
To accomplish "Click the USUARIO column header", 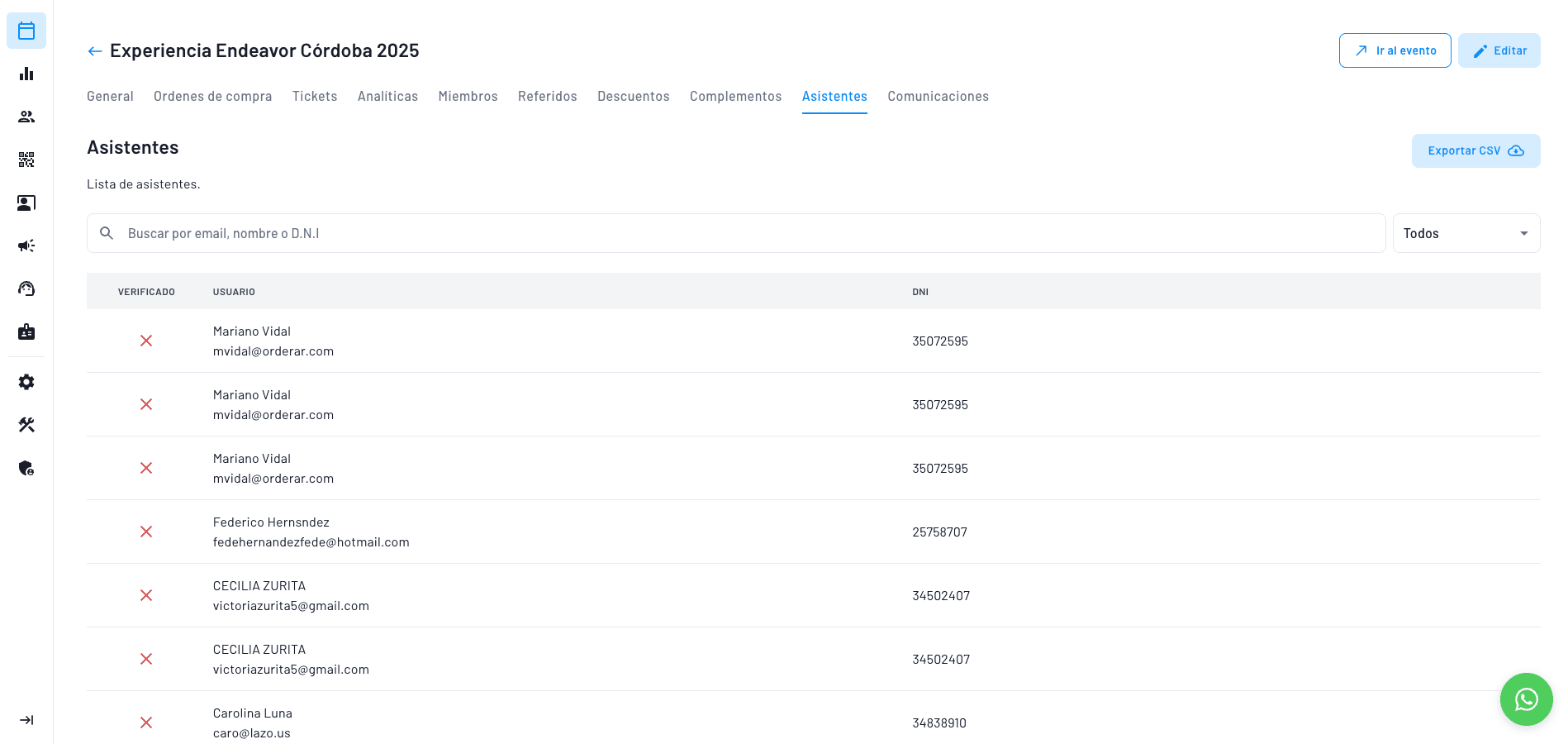I will point(234,292).
